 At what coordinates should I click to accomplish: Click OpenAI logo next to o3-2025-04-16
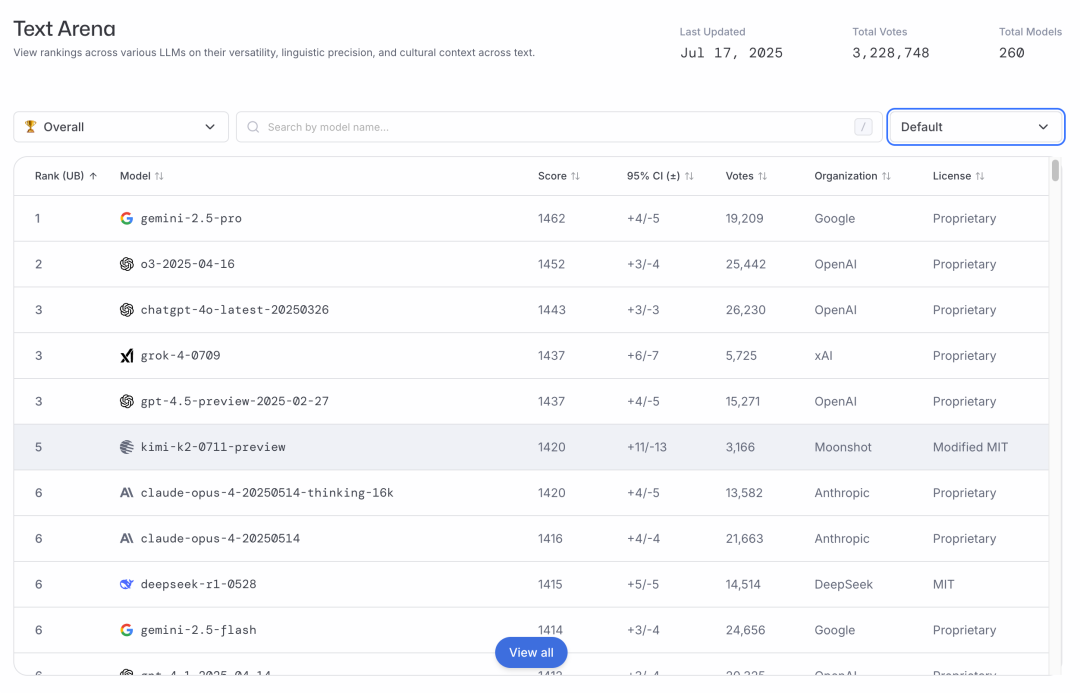click(x=127, y=264)
